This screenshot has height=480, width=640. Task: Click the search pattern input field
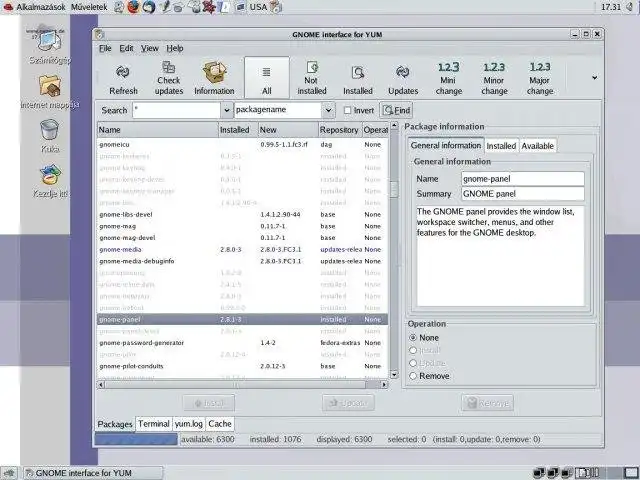click(176, 110)
